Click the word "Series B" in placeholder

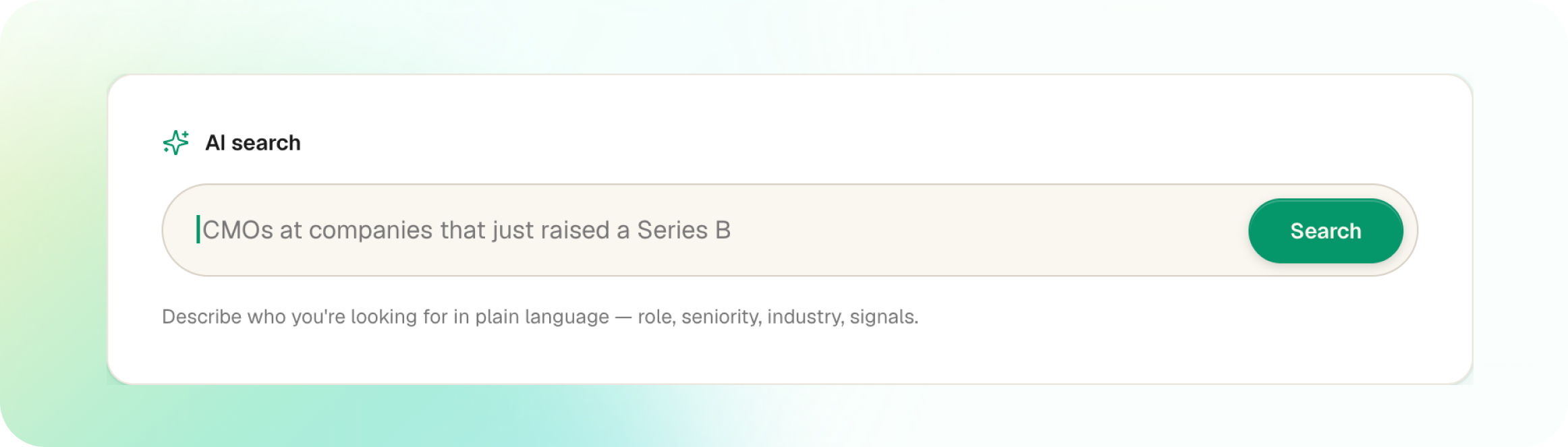(x=683, y=230)
